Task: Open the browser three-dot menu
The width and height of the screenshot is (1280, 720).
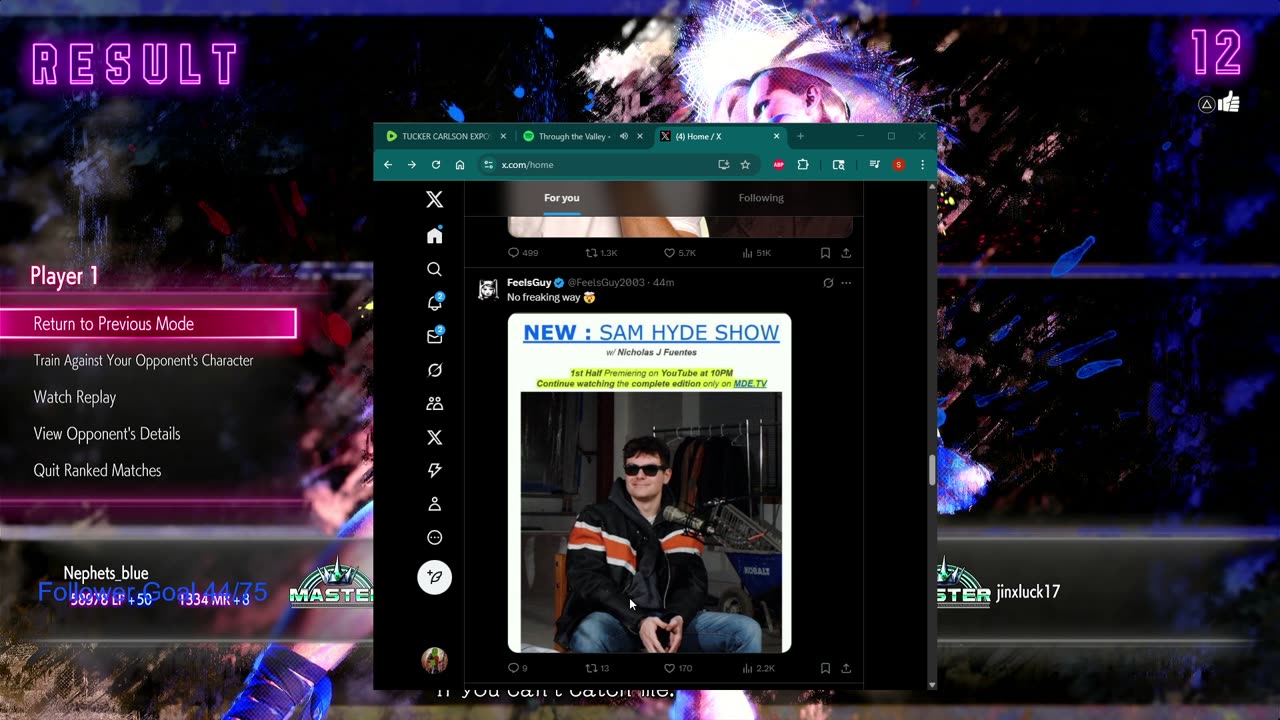Action: point(922,165)
